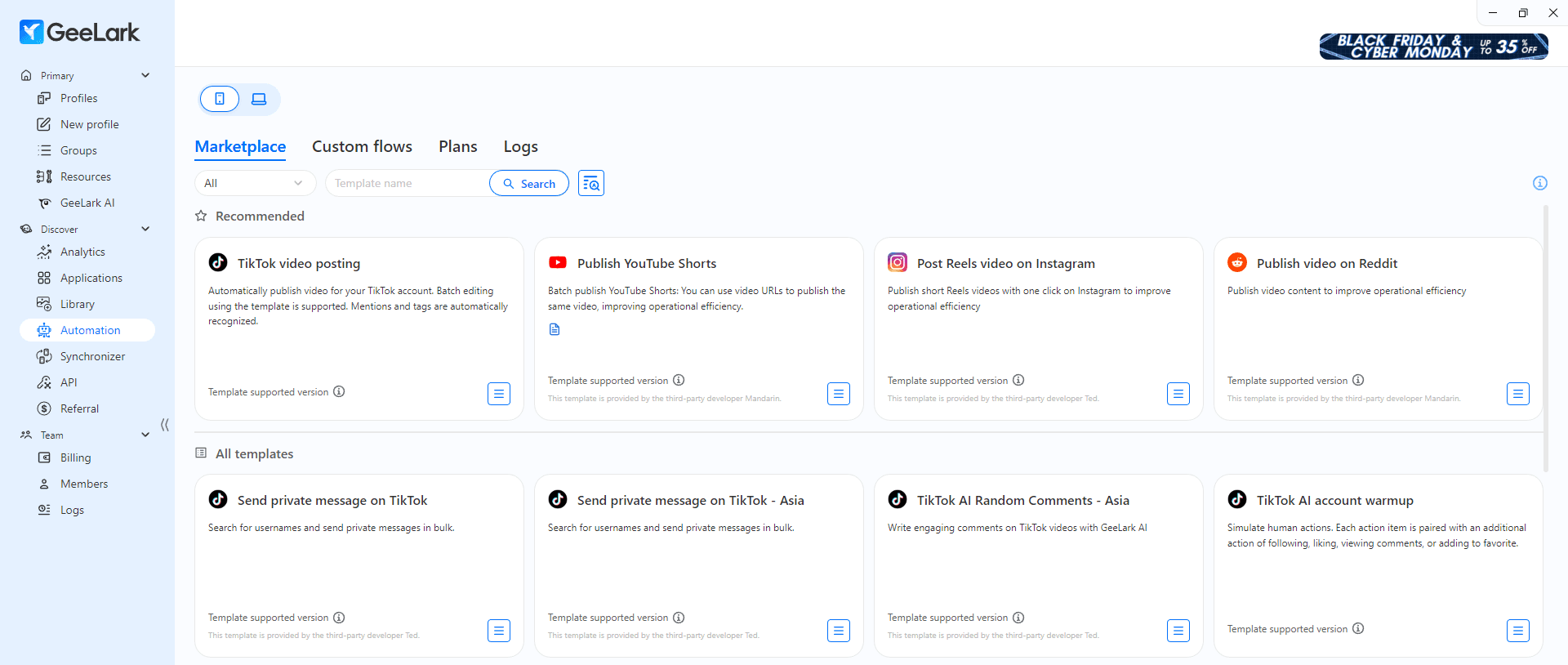Click the help info icon at right edge
1568x665 pixels.
(1539, 183)
